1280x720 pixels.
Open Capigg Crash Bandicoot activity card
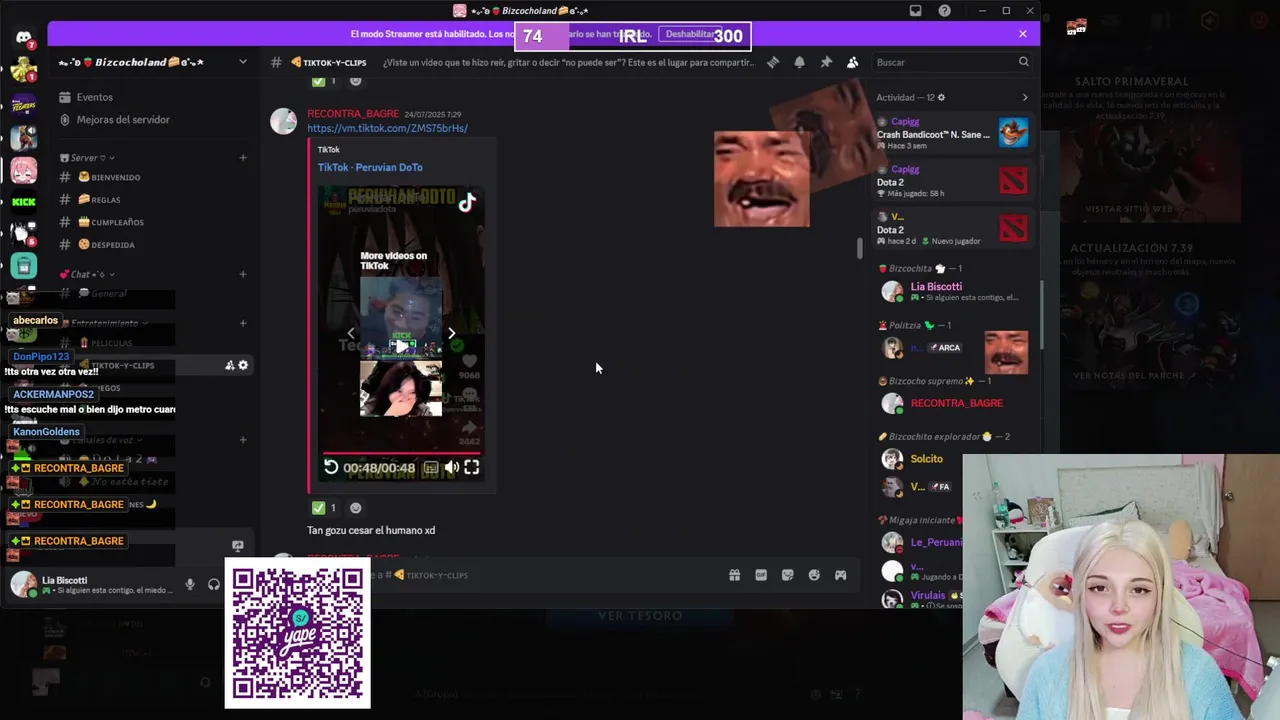[952, 134]
